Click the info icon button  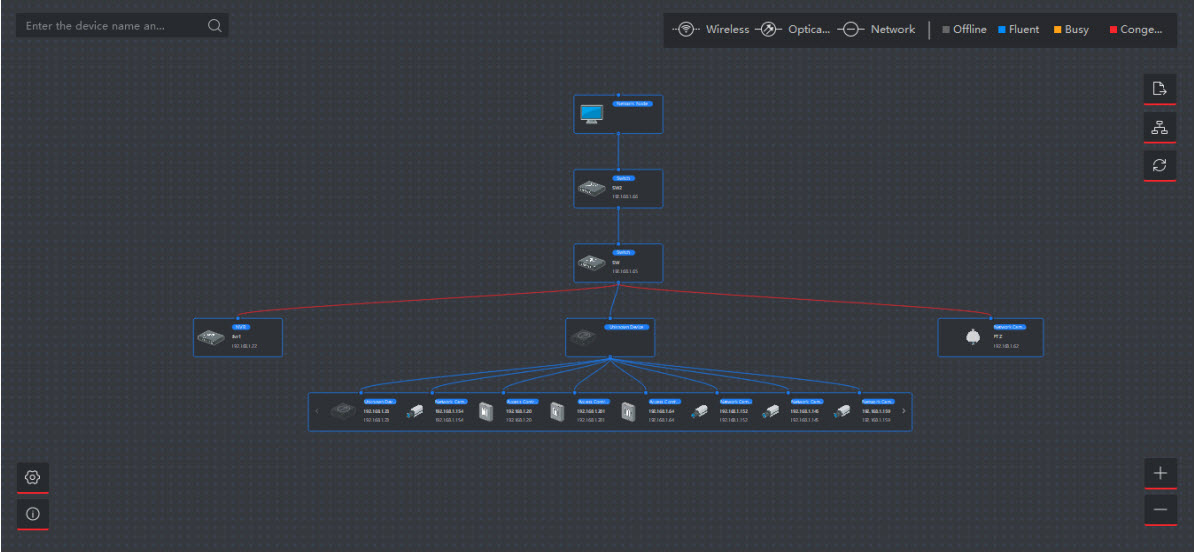(x=33, y=514)
